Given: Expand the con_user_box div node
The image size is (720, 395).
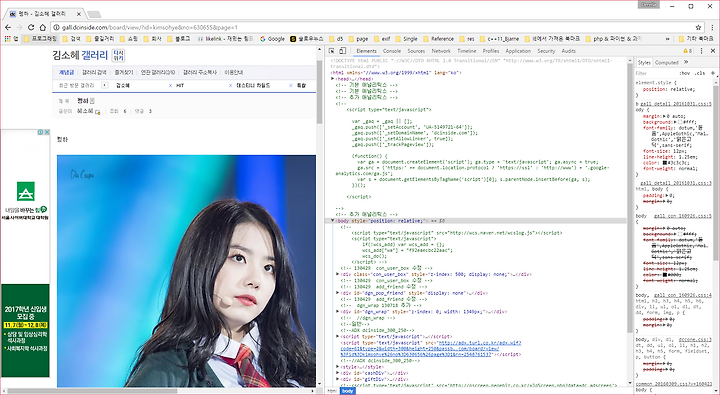Looking at the screenshot, I should pos(338,274).
